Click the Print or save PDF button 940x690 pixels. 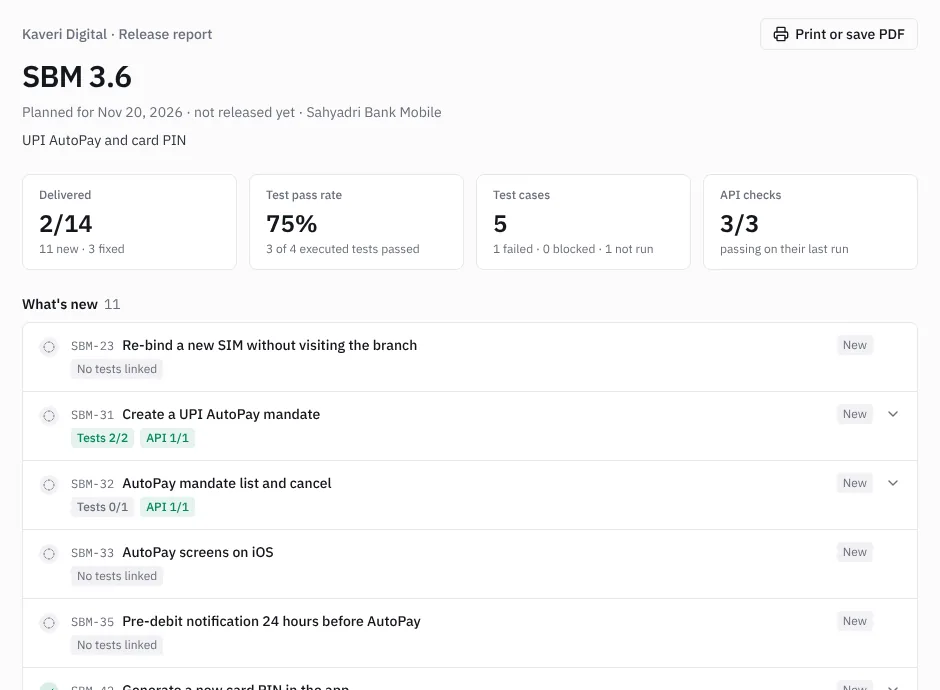(x=839, y=34)
